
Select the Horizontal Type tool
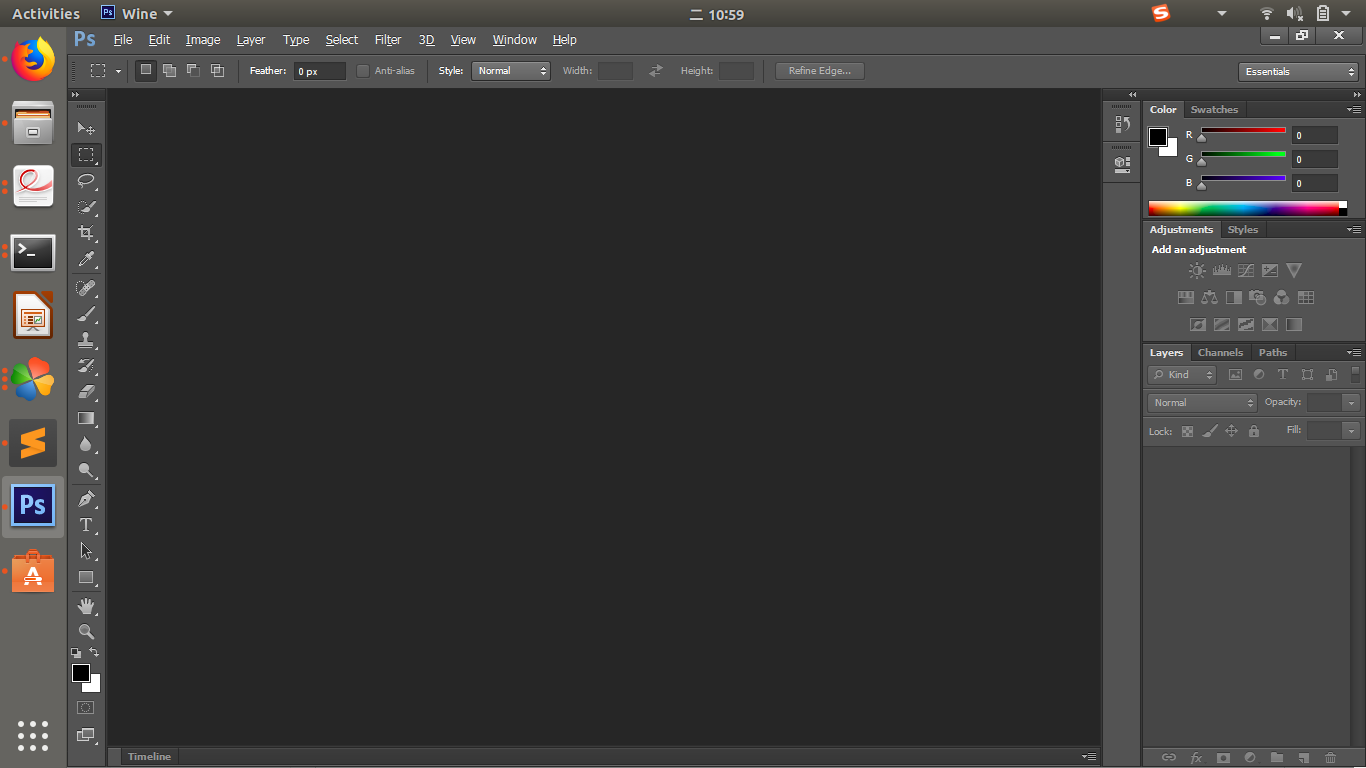click(x=86, y=524)
